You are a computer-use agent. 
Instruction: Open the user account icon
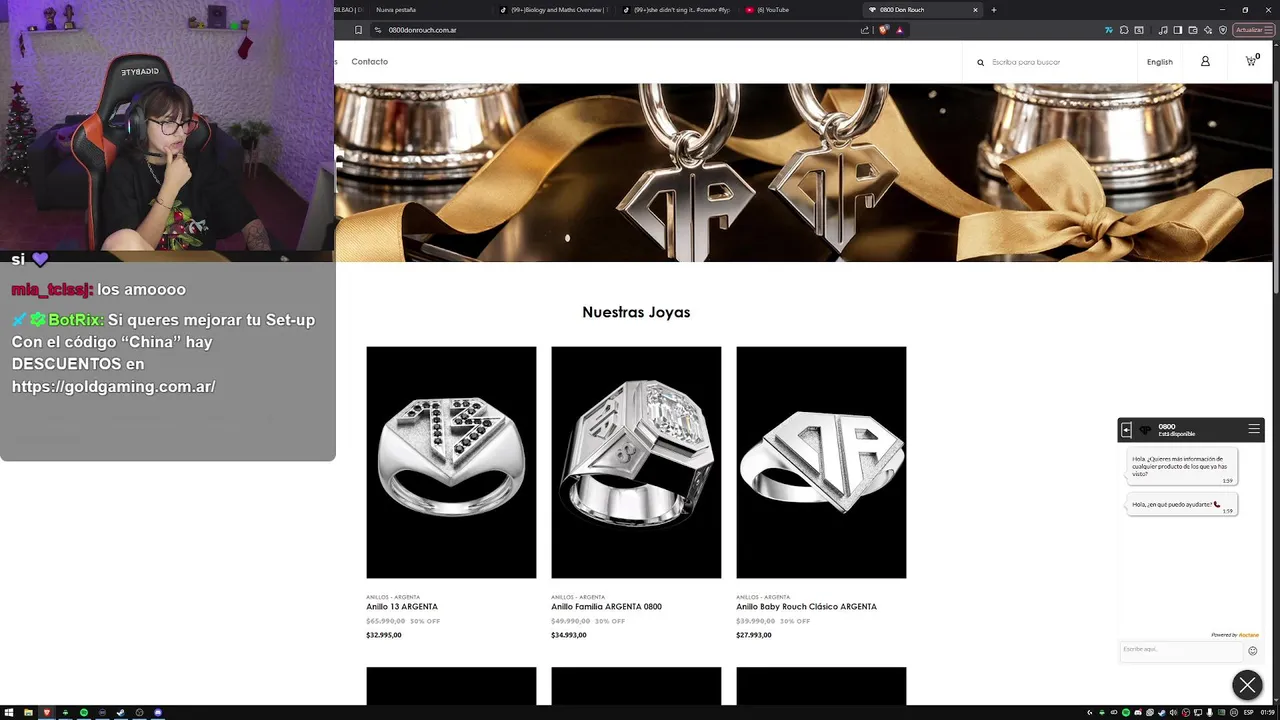coord(1205,61)
